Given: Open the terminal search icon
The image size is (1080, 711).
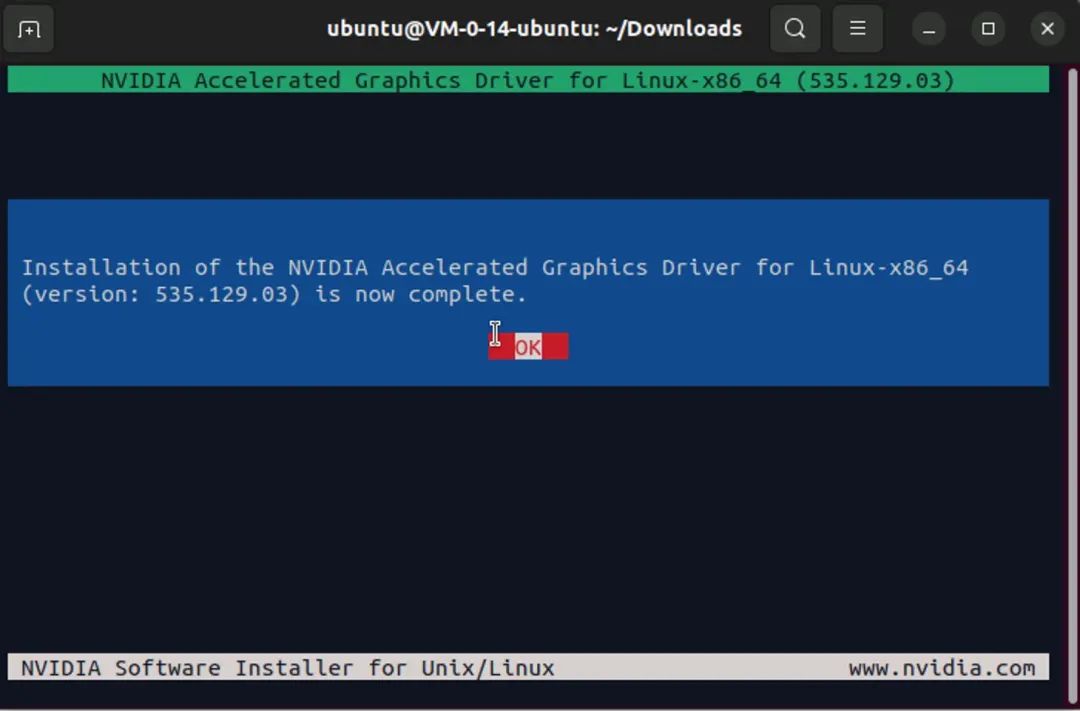Looking at the screenshot, I should coord(795,29).
